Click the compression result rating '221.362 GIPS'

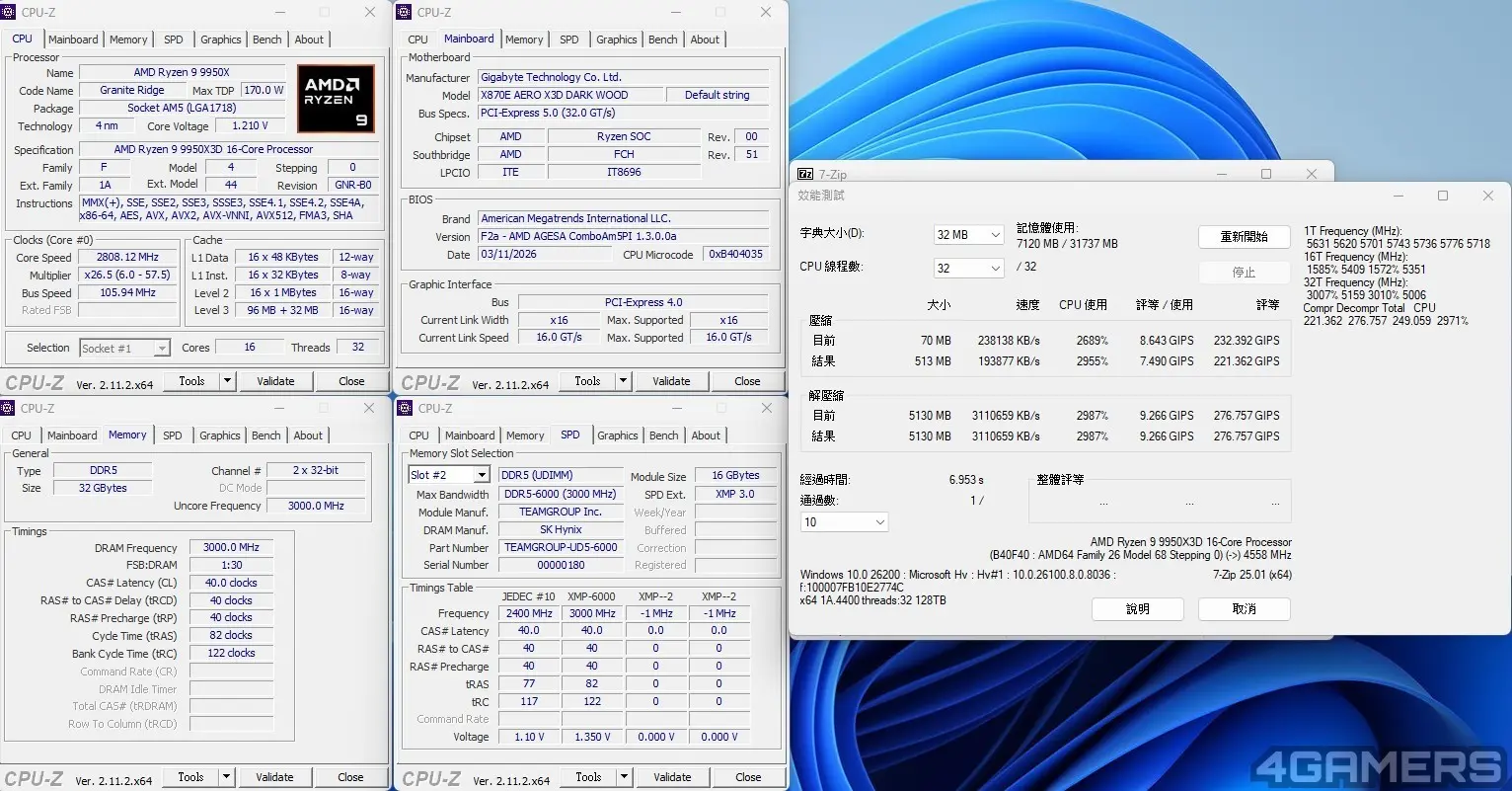click(1247, 361)
